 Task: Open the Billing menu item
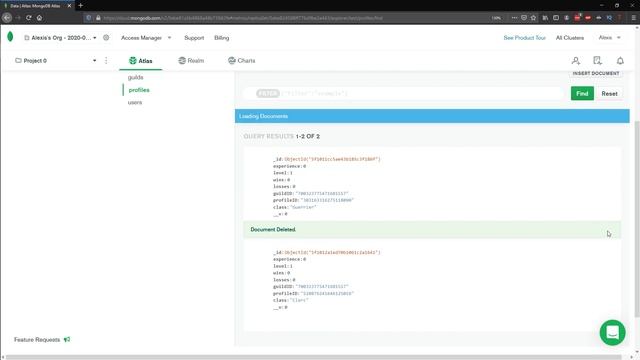coord(222,38)
